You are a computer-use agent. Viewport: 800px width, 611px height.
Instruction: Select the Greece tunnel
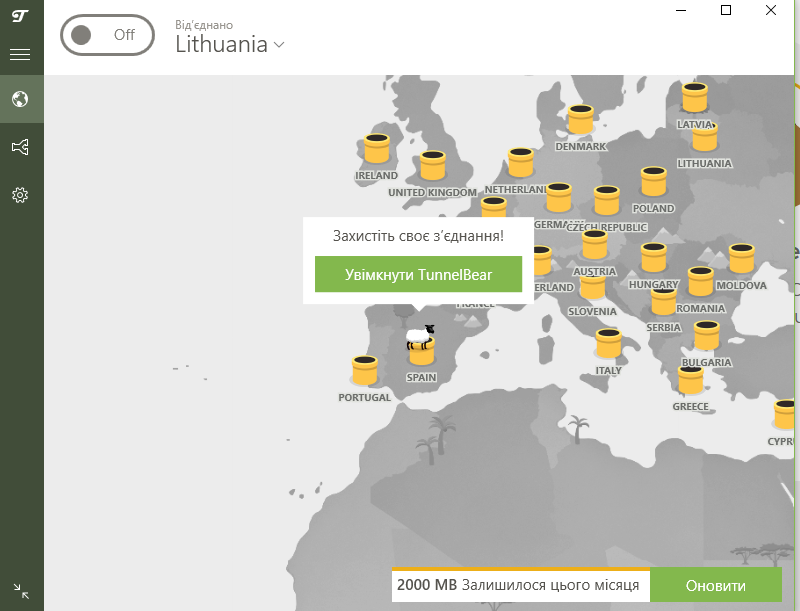click(691, 380)
